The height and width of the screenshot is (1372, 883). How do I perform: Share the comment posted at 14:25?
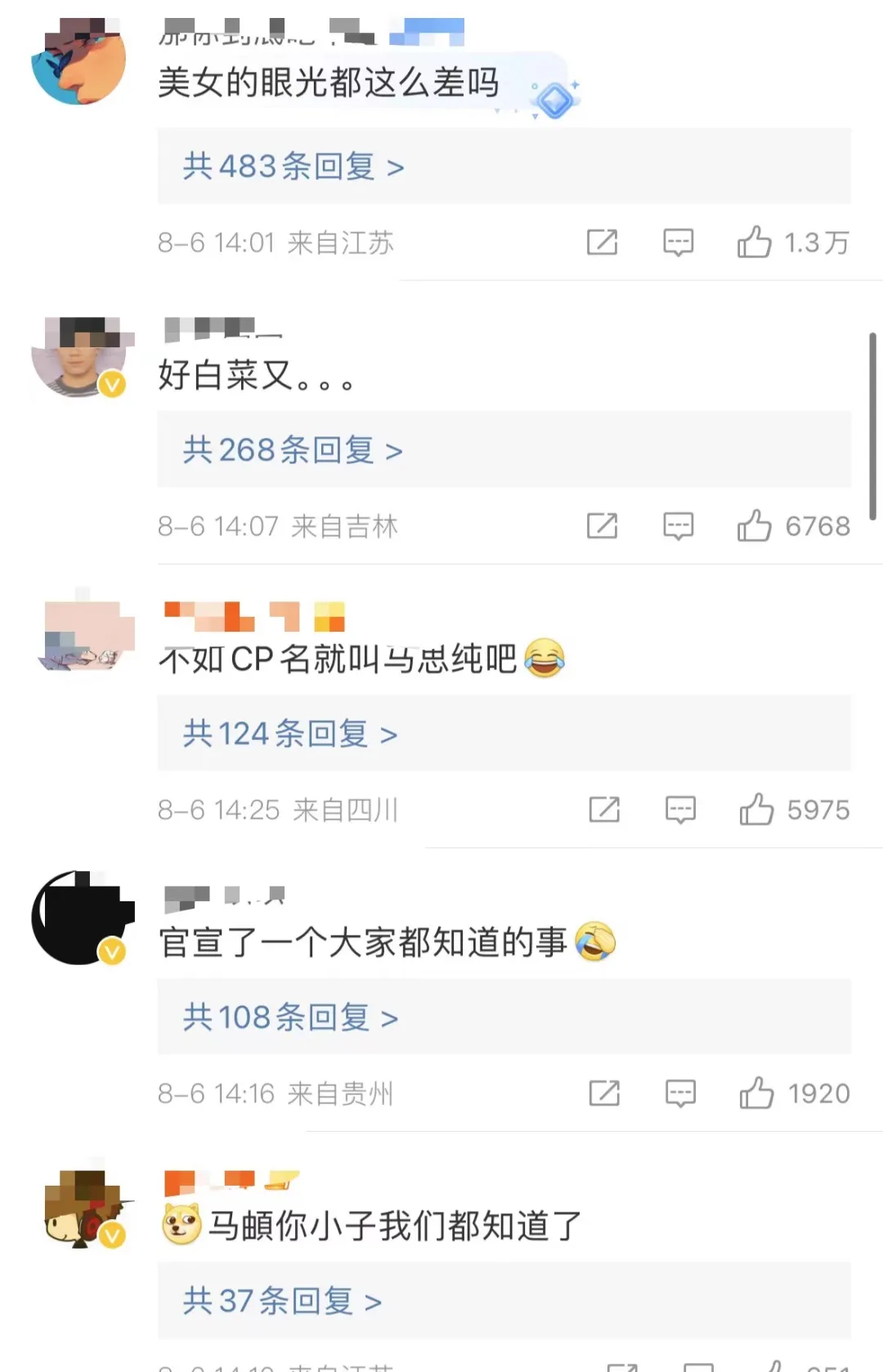tap(605, 809)
